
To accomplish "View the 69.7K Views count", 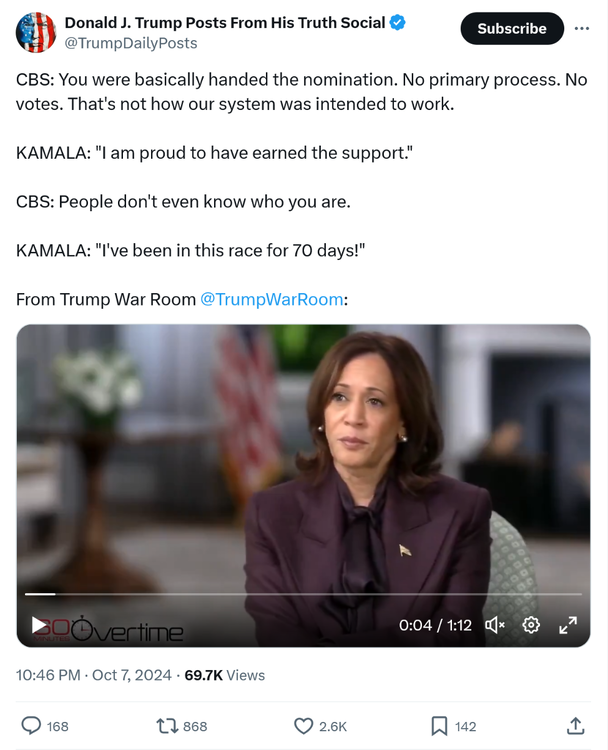I will (x=225, y=675).
